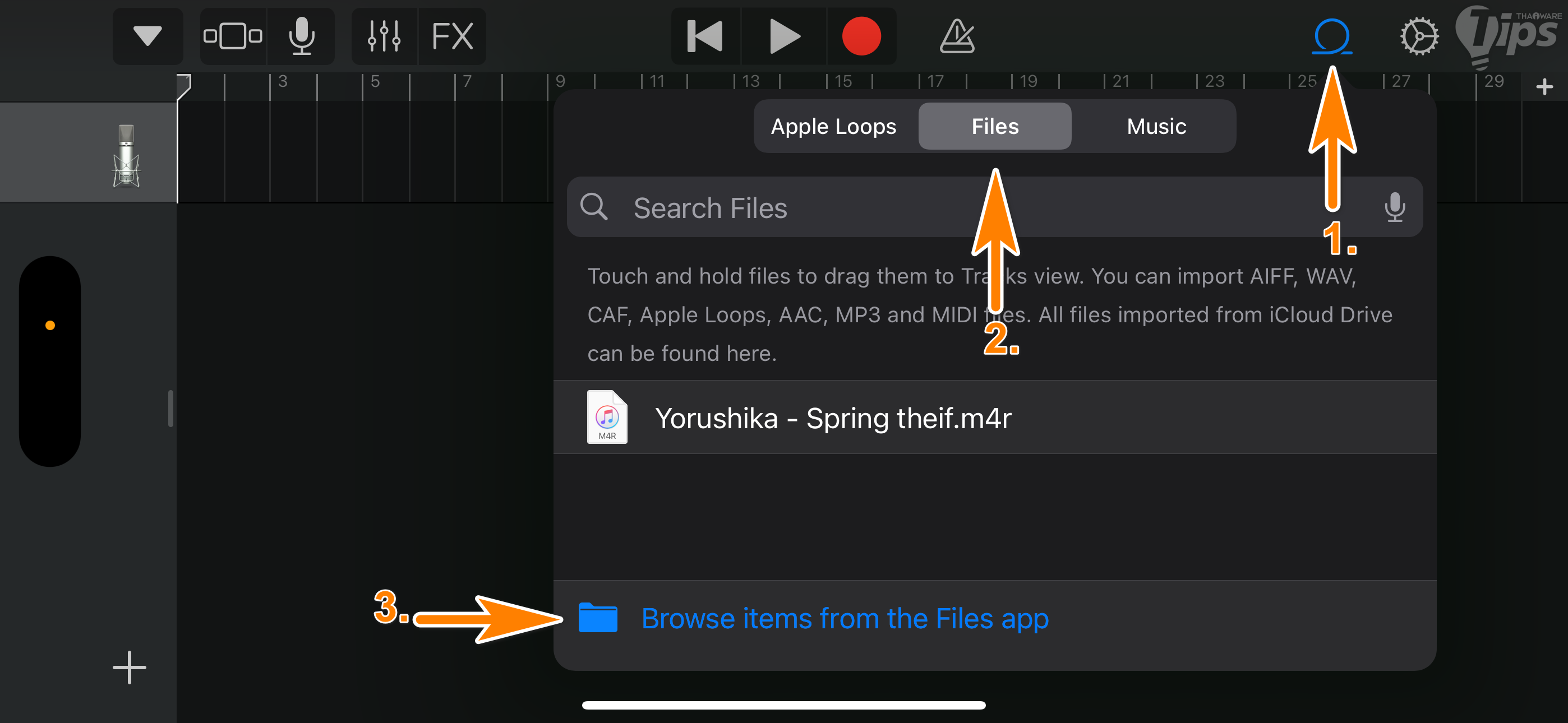Viewport: 1568px width, 723px height.
Task: Toggle the metronome icon
Action: 957,36
